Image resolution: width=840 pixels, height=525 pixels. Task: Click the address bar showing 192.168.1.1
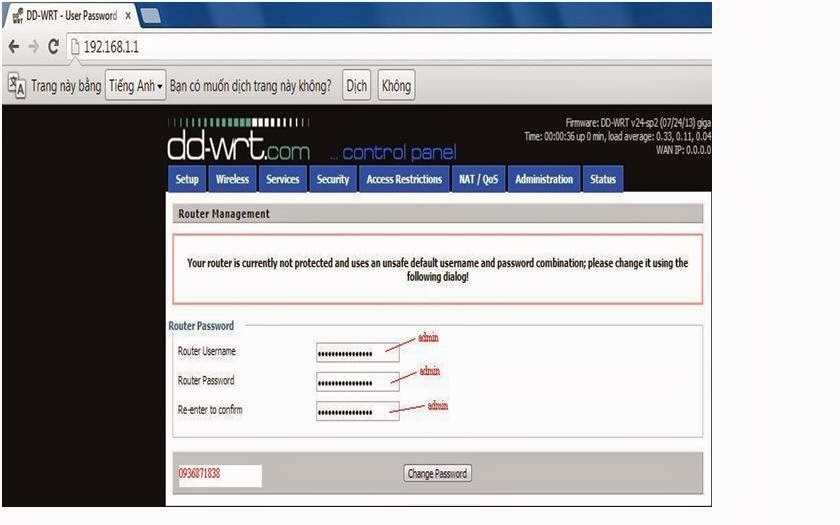(x=388, y=47)
